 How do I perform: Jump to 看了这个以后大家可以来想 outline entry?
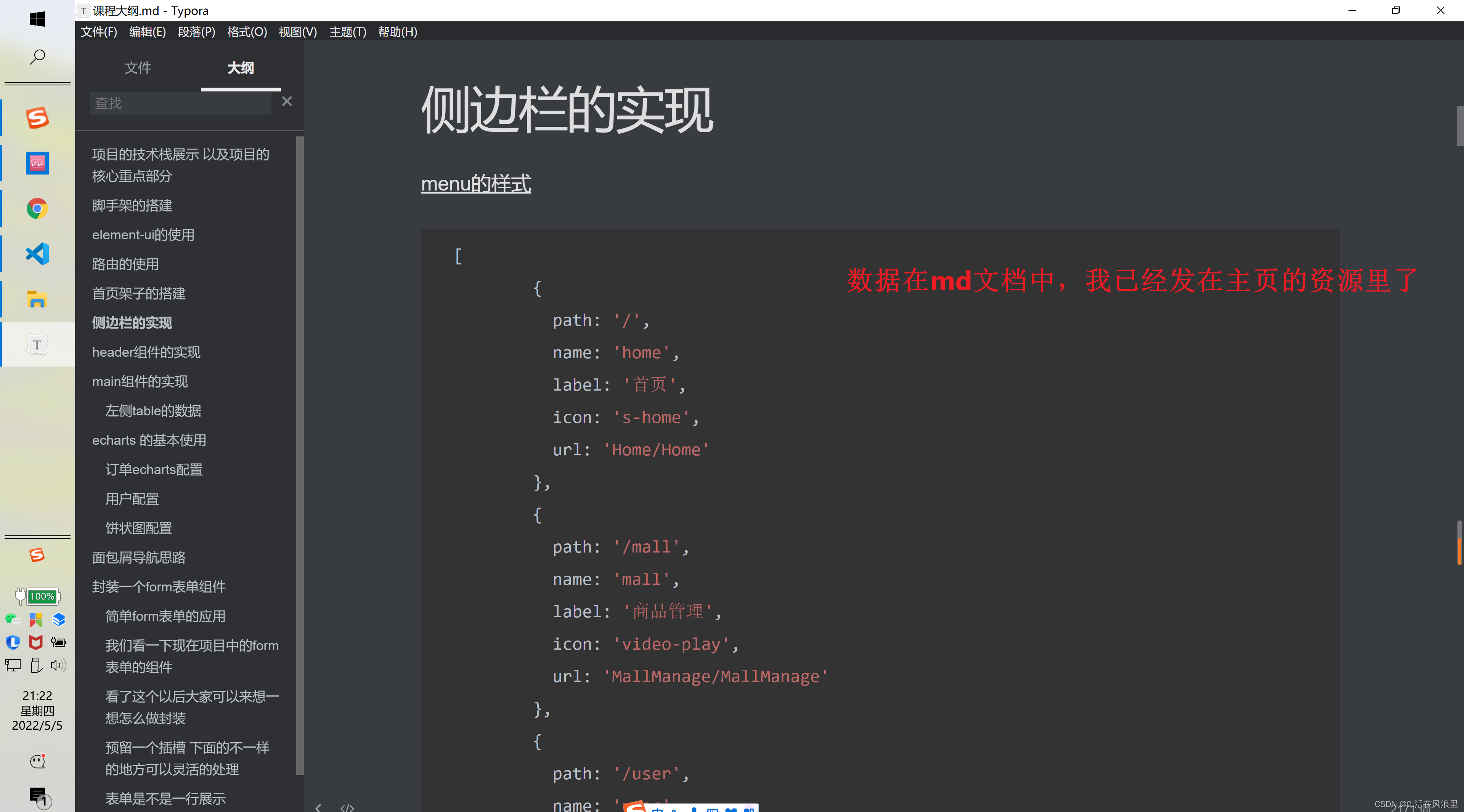[x=192, y=707]
